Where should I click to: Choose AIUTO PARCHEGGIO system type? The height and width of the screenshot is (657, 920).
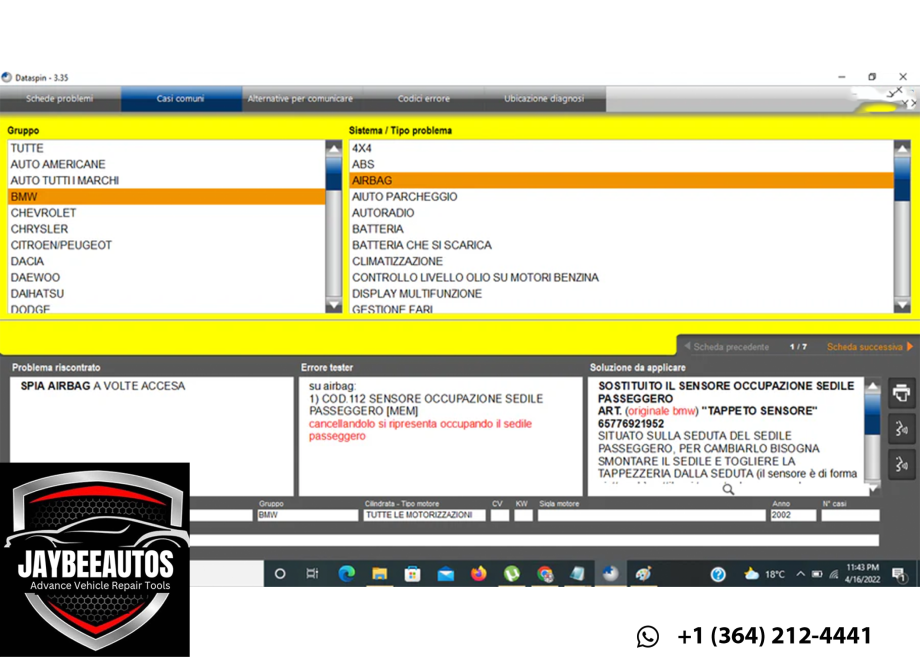click(621, 197)
